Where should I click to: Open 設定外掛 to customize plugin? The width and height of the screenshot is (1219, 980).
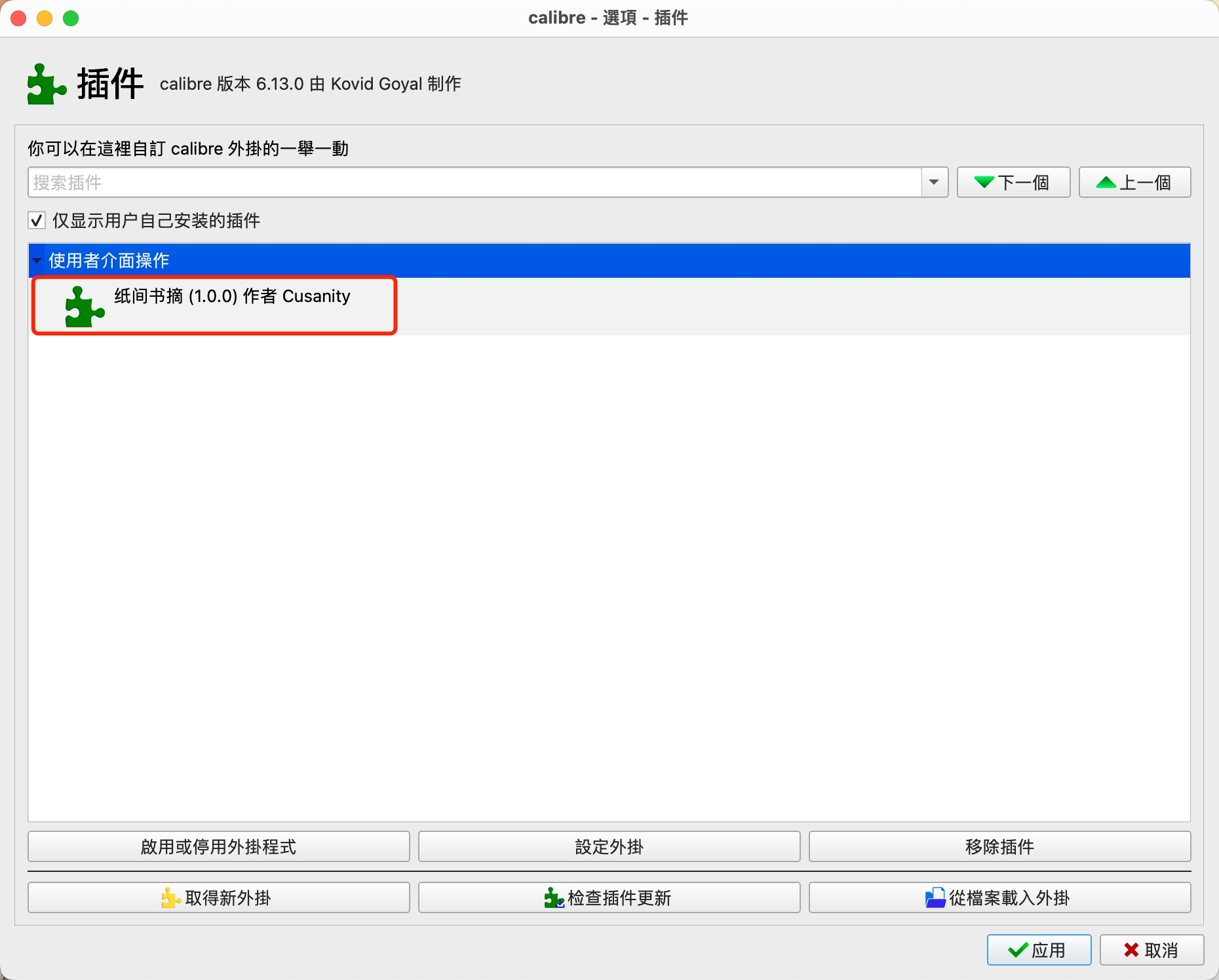point(609,846)
